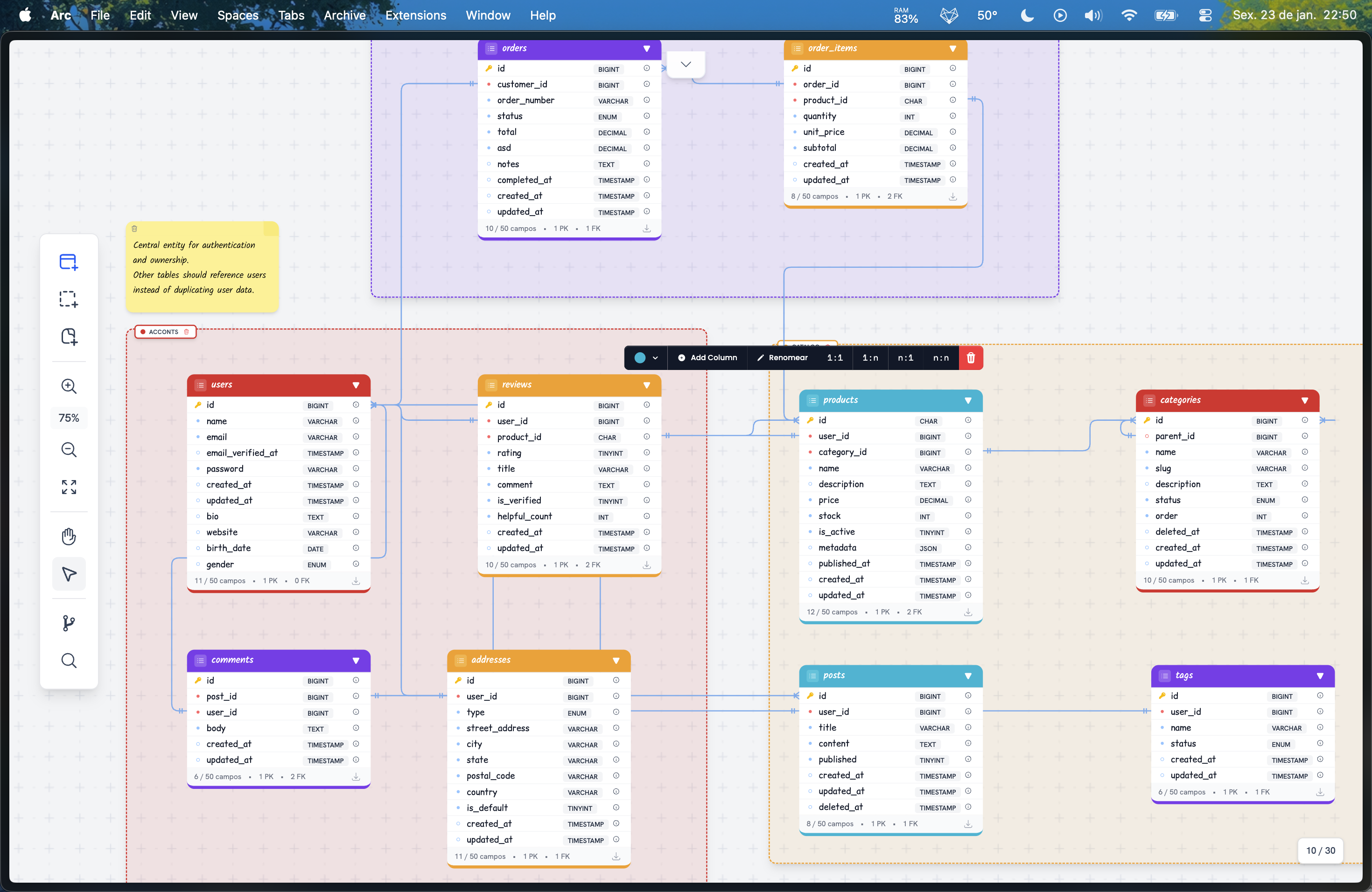Collapse the orders table columns
Screen dimensions: 1372x892
[x=646, y=49]
